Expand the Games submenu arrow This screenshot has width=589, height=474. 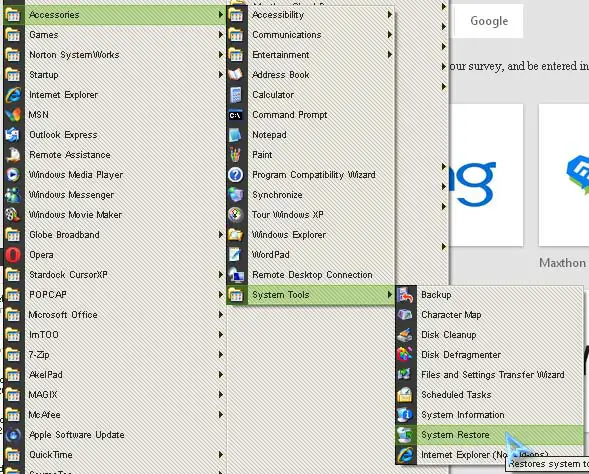[221, 35]
